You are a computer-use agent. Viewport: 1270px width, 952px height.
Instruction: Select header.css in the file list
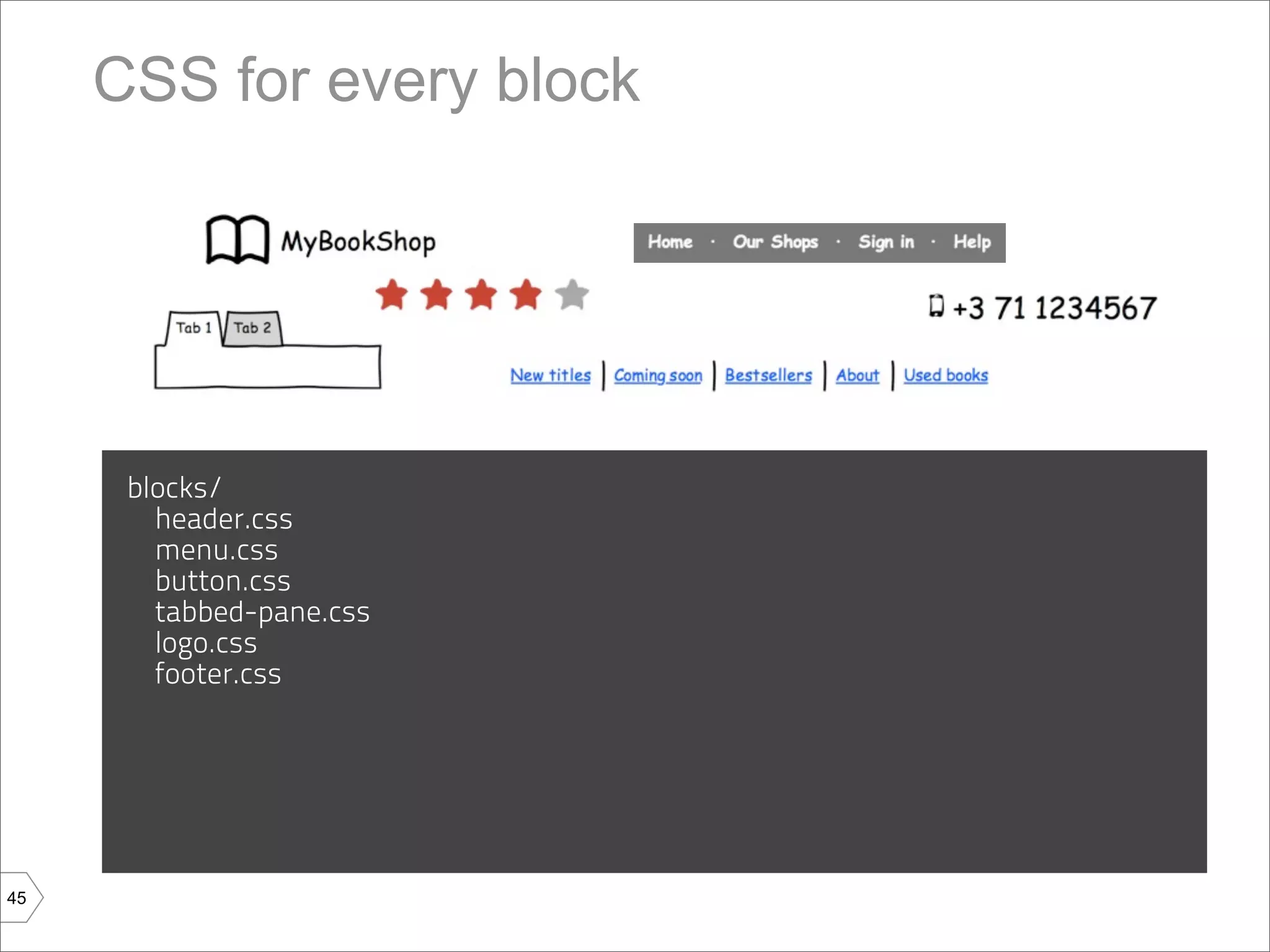point(224,519)
